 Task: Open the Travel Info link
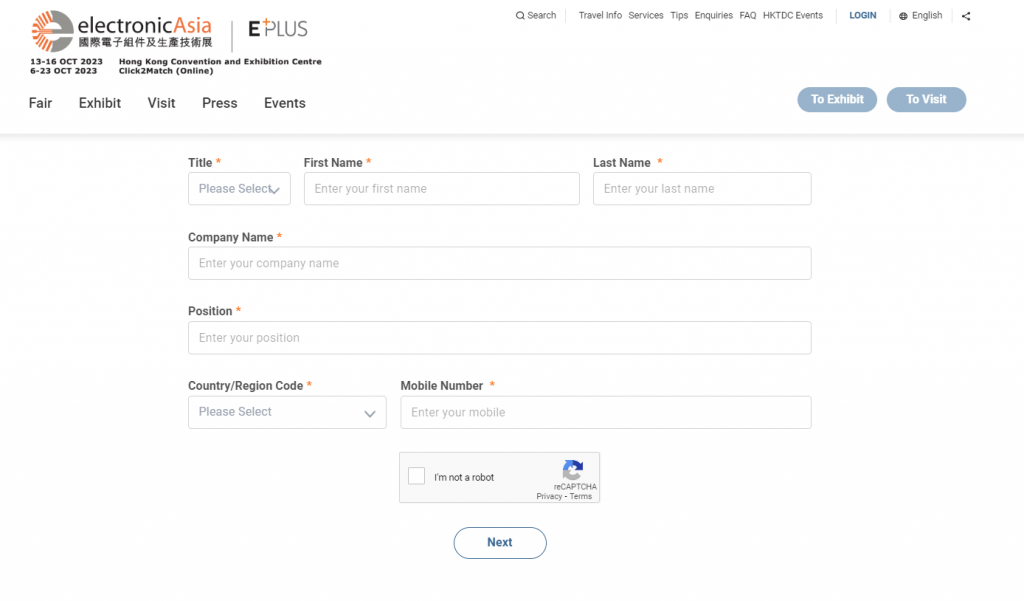pyautogui.click(x=600, y=16)
